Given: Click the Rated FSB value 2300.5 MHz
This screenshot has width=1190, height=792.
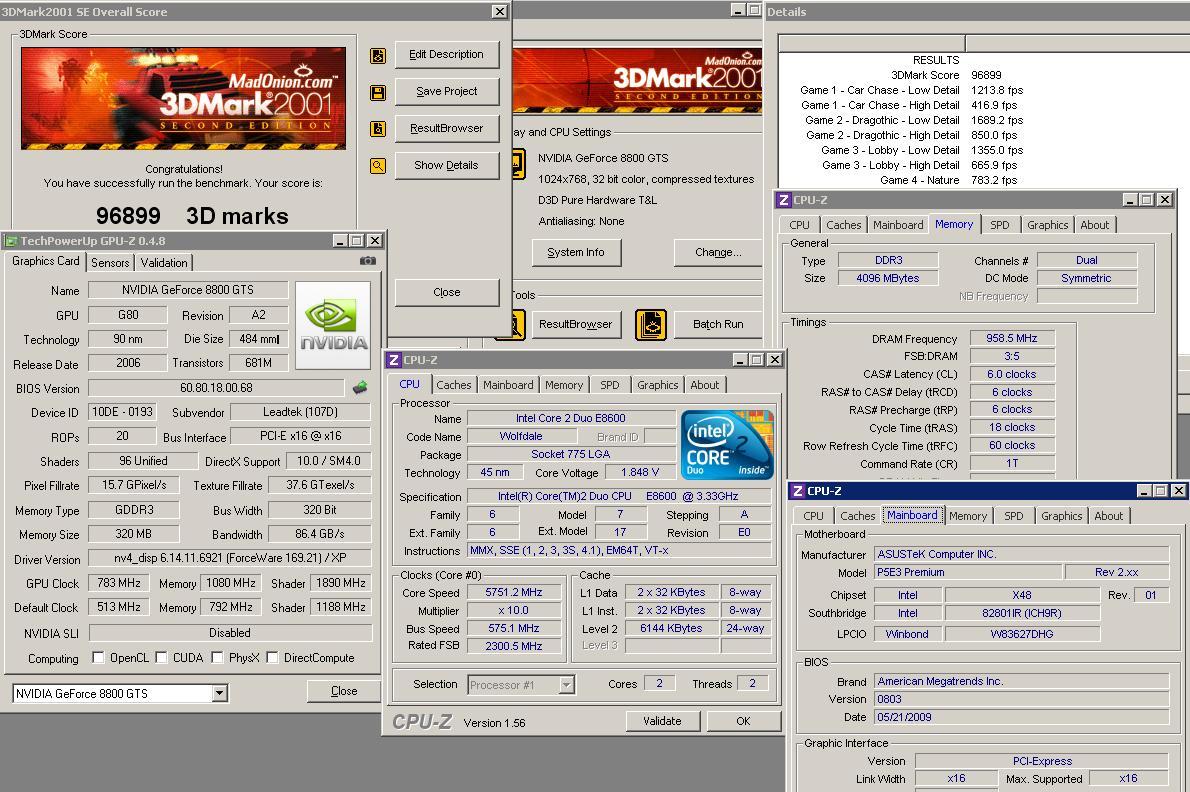Looking at the screenshot, I should click(514, 646).
